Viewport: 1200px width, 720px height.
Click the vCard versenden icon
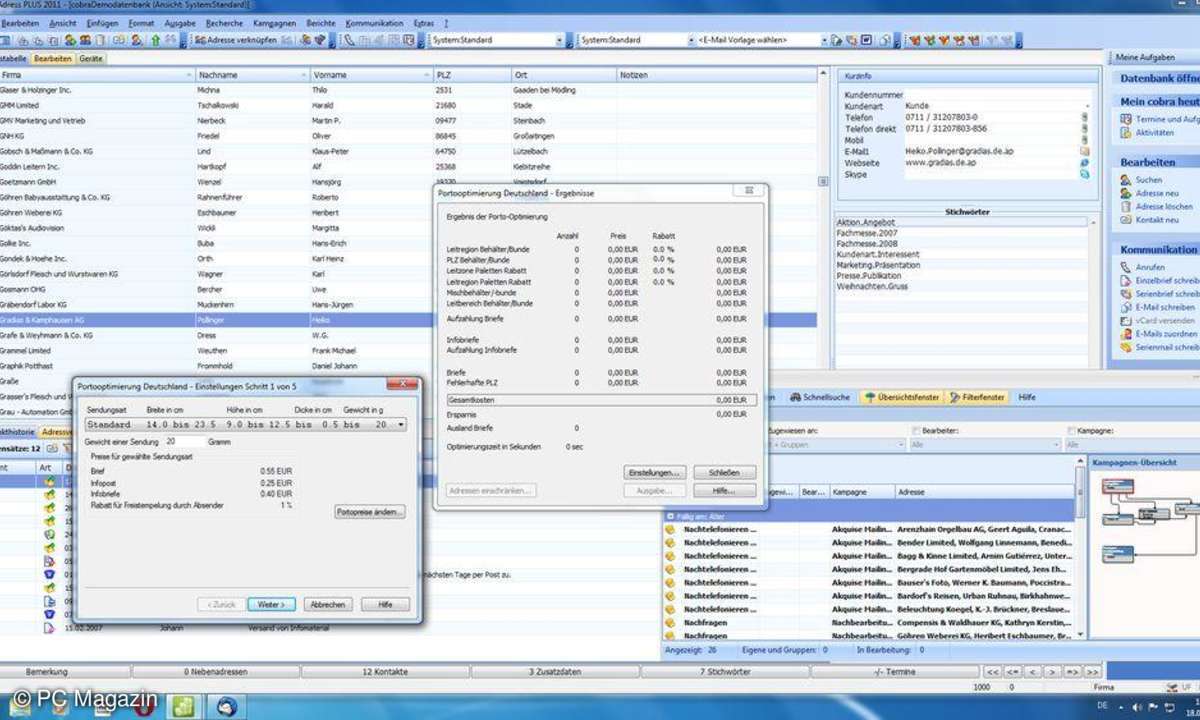pyautogui.click(x=1126, y=320)
